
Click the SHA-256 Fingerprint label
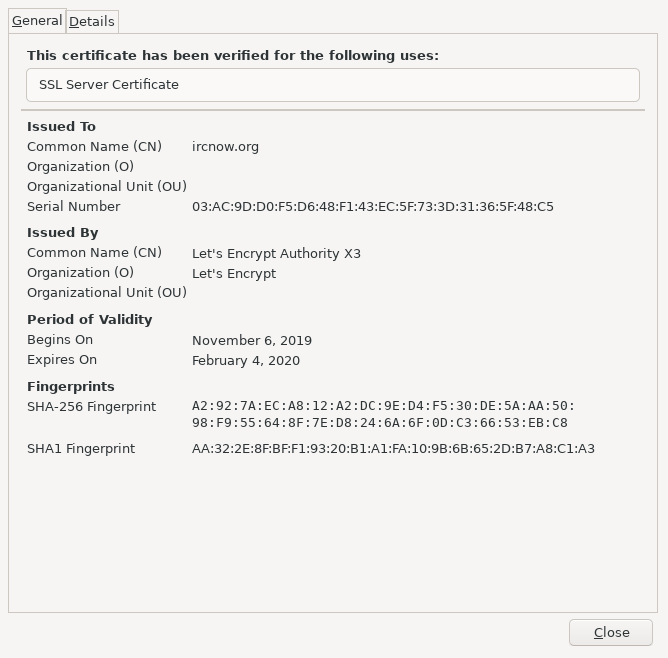click(x=92, y=407)
